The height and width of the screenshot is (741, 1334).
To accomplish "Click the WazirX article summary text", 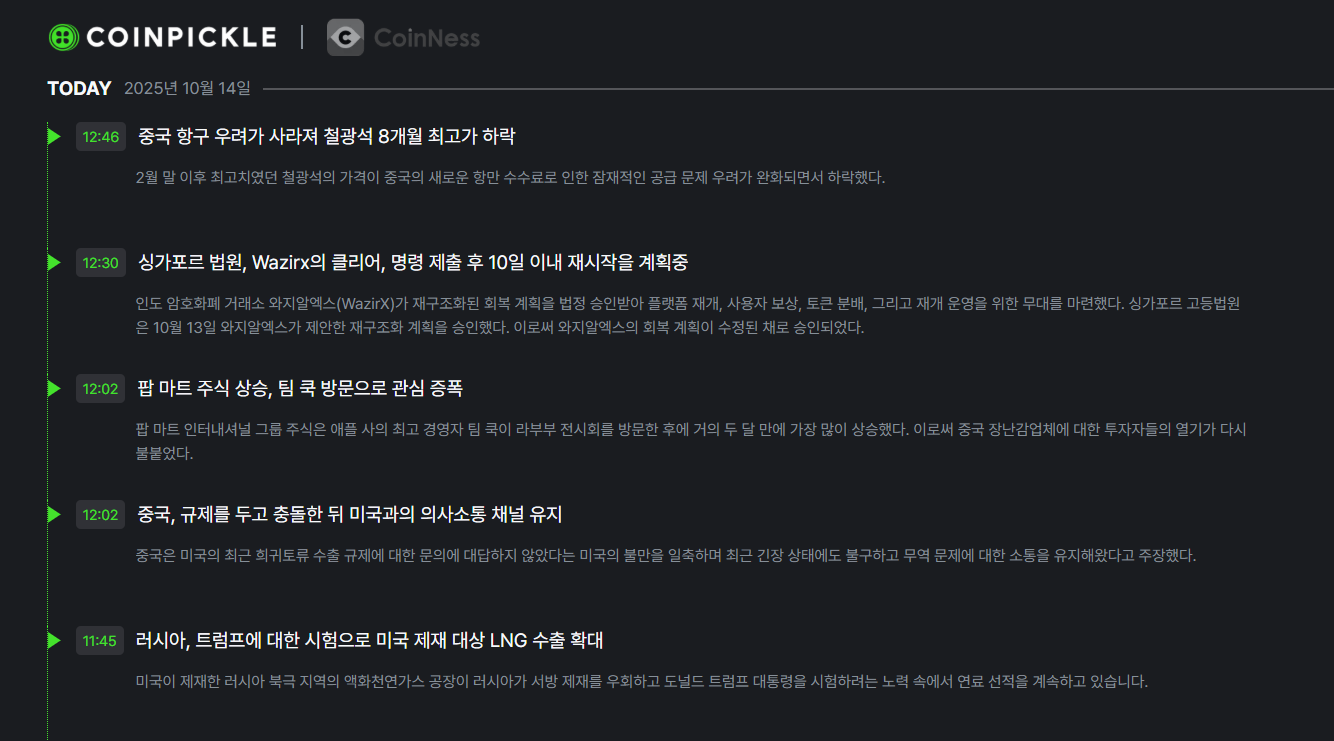I will [690, 315].
